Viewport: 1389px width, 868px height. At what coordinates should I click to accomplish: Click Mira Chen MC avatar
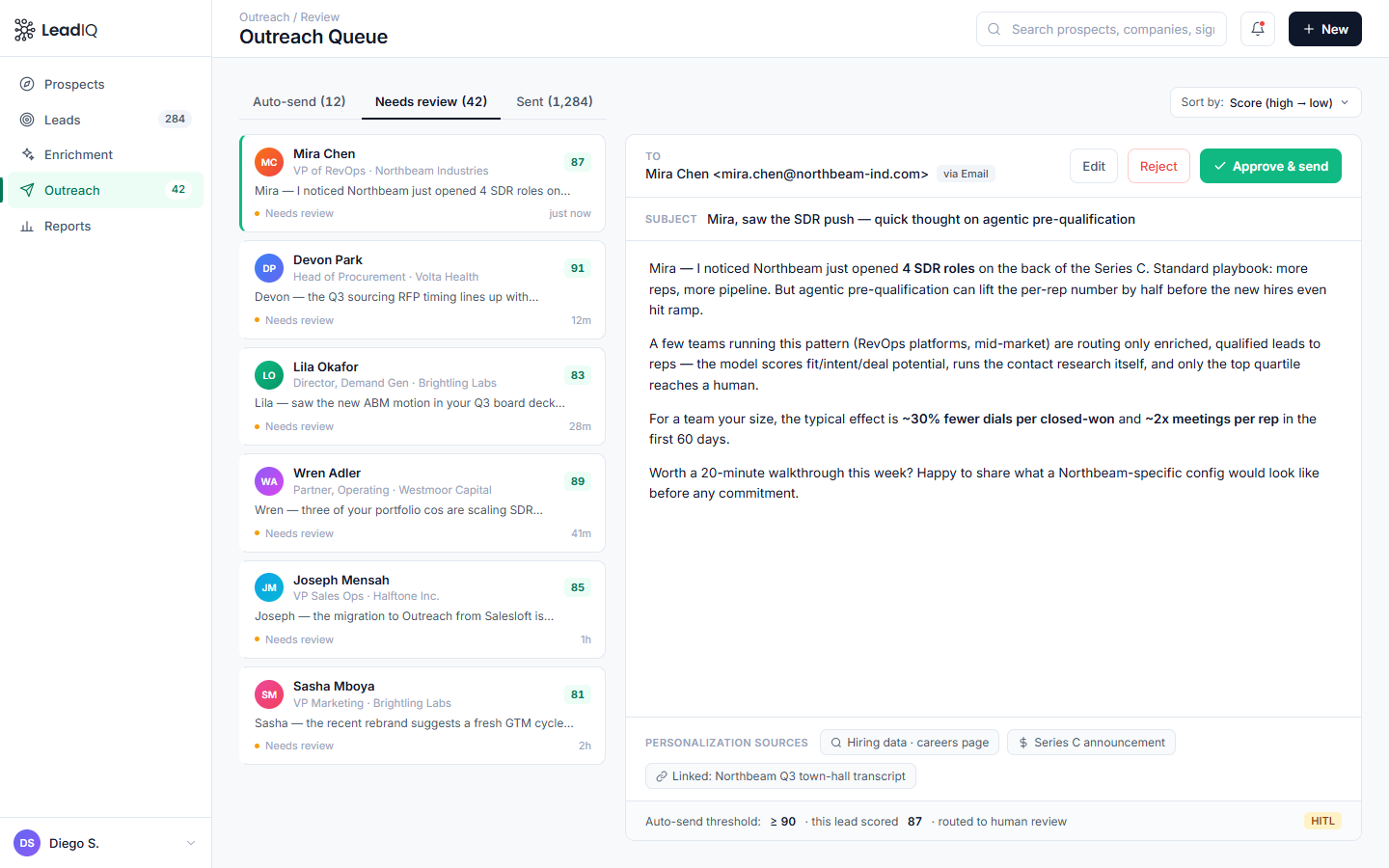[269, 162]
